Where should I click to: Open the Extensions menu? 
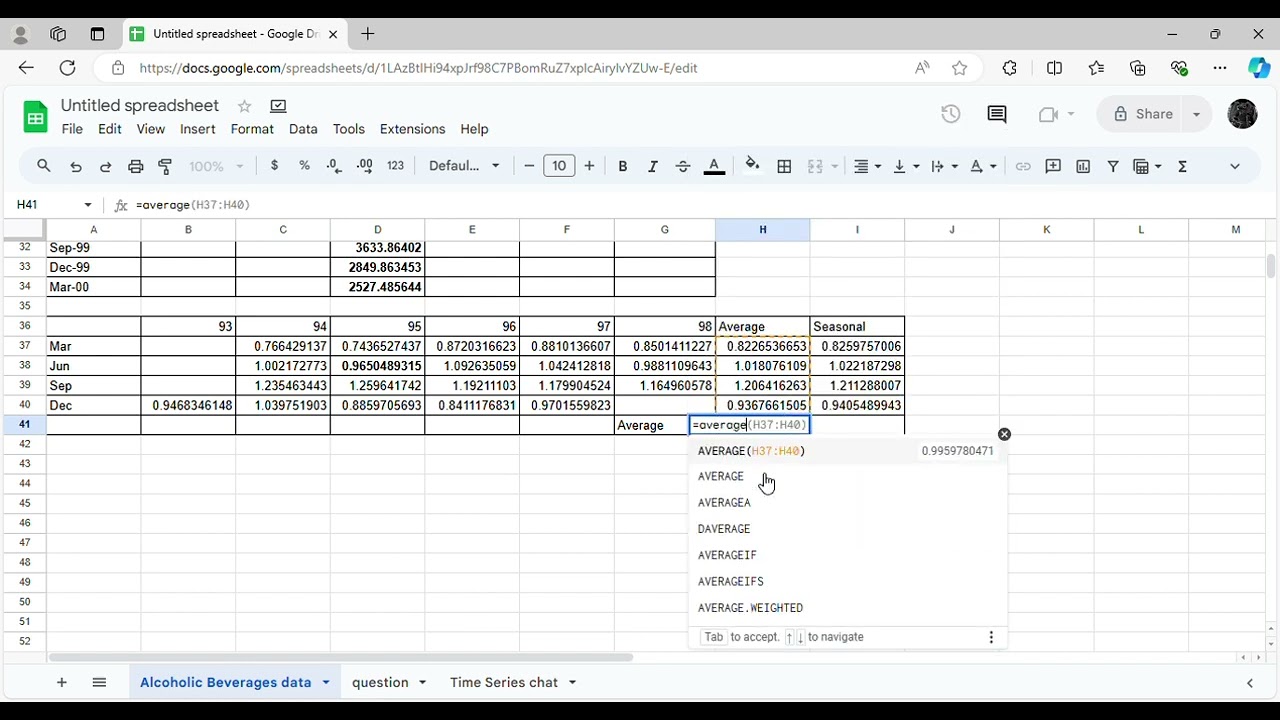click(x=412, y=129)
